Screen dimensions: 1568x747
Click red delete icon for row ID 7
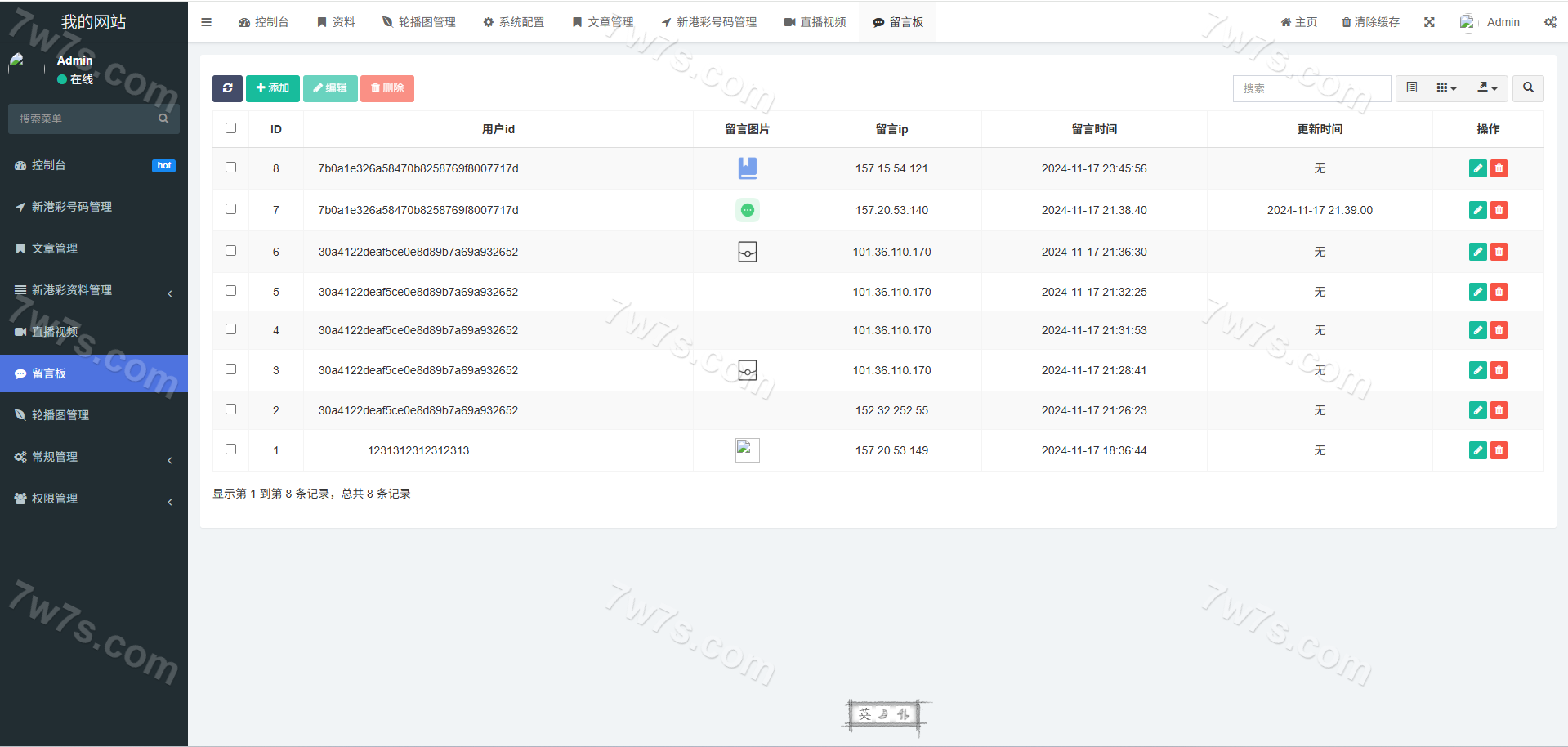click(x=1499, y=210)
